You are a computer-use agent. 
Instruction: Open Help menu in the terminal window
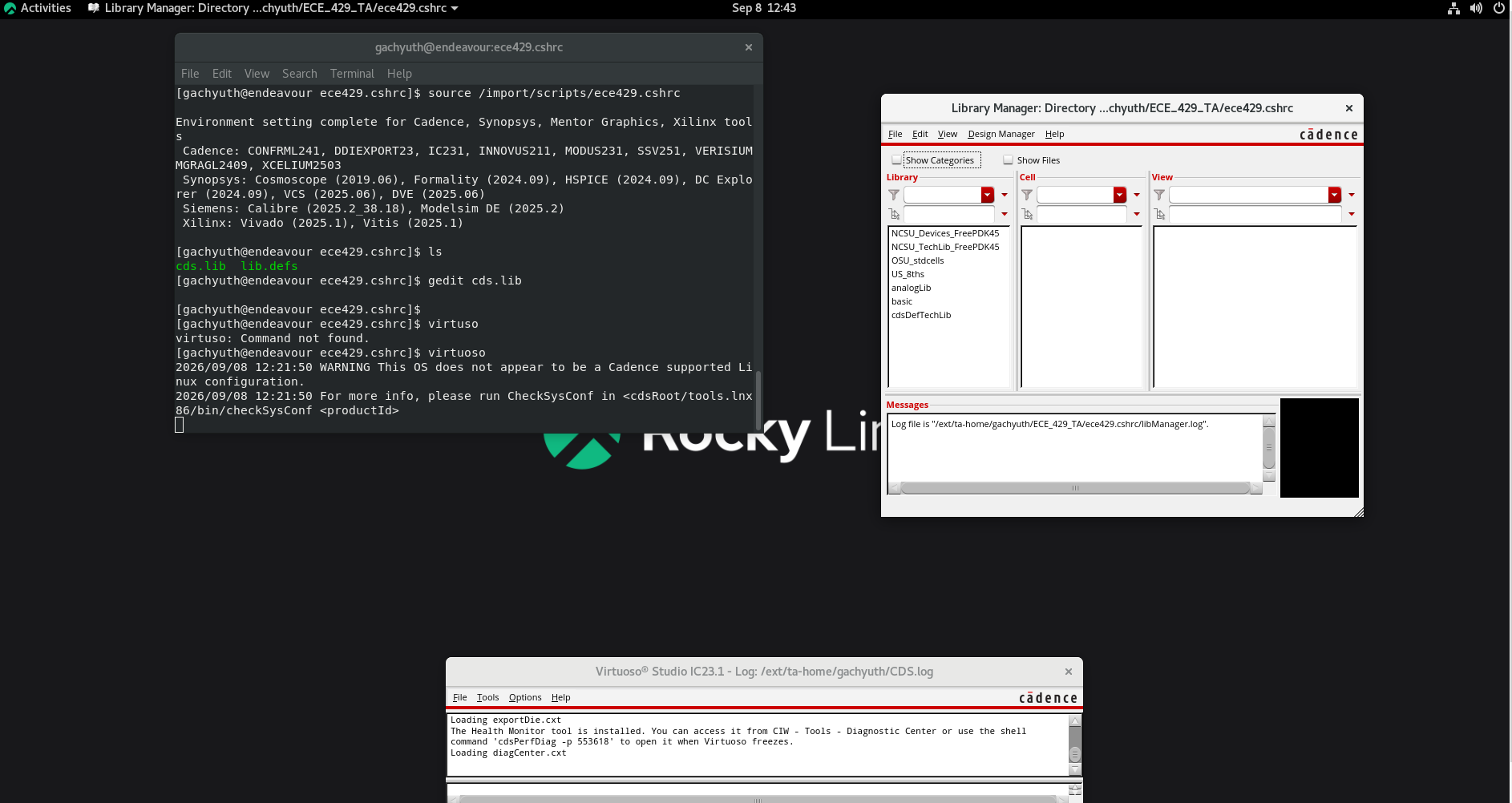(x=399, y=74)
